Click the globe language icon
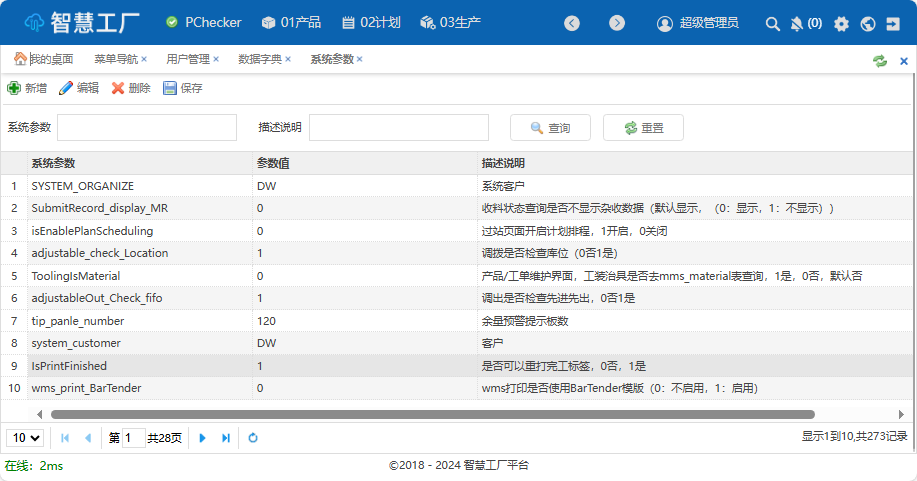This screenshot has width=917, height=481. pyautogui.click(x=867, y=23)
